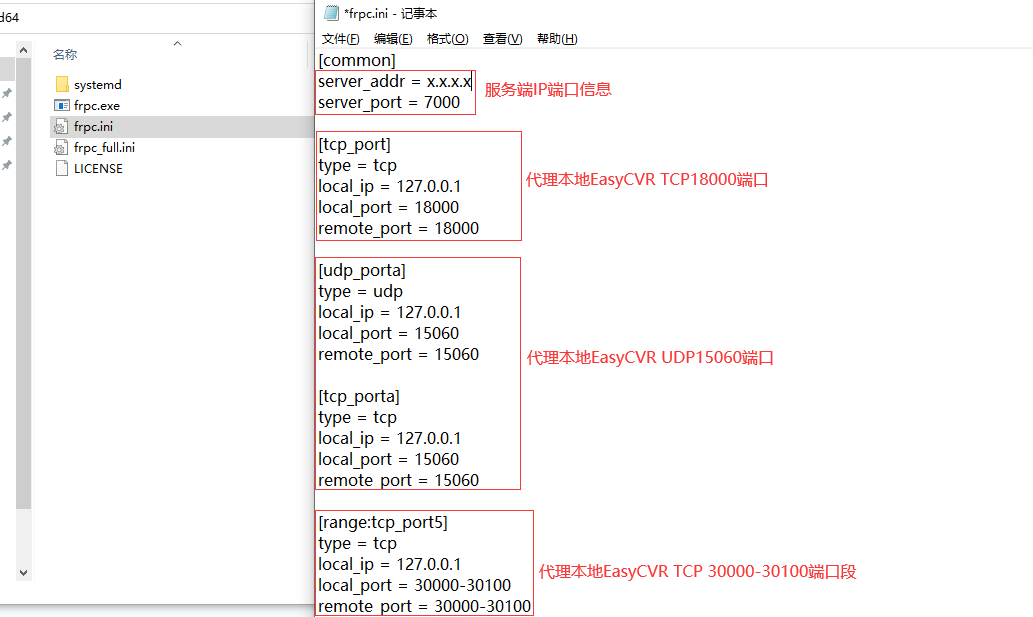Open the 查看(V) menu
Image resolution: width=1033 pixels, height=617 pixels.
(502, 39)
